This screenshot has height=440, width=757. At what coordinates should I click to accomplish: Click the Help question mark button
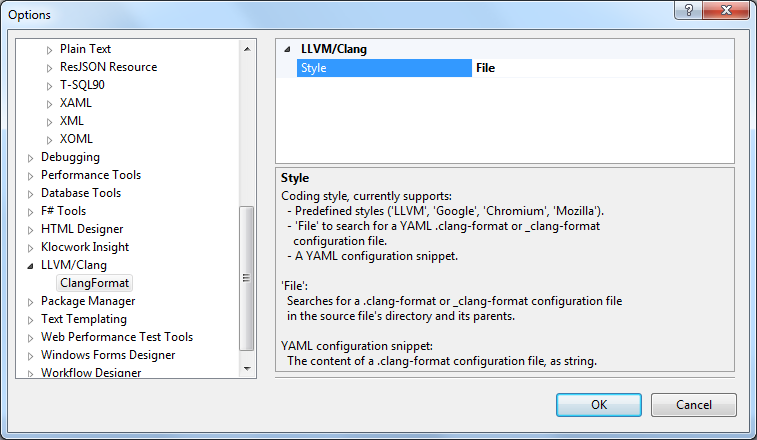click(x=689, y=13)
